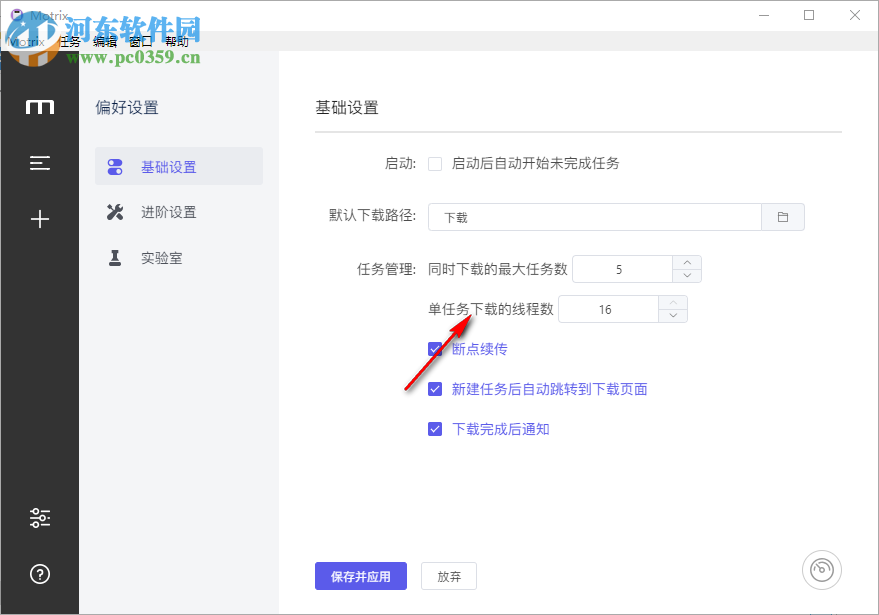Click the 下载完成后通知 label text
This screenshot has width=879, height=615.
[x=501, y=429]
